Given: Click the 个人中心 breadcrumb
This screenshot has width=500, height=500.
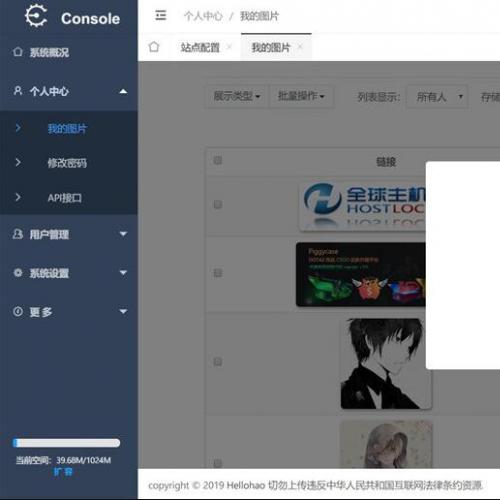Looking at the screenshot, I should tap(203, 16).
